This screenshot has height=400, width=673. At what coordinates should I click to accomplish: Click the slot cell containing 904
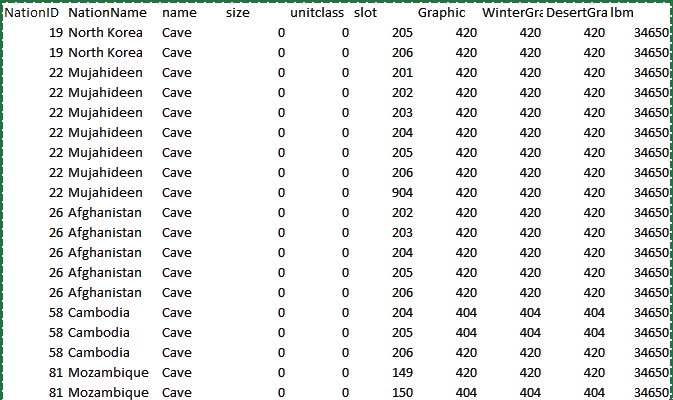pos(402,192)
